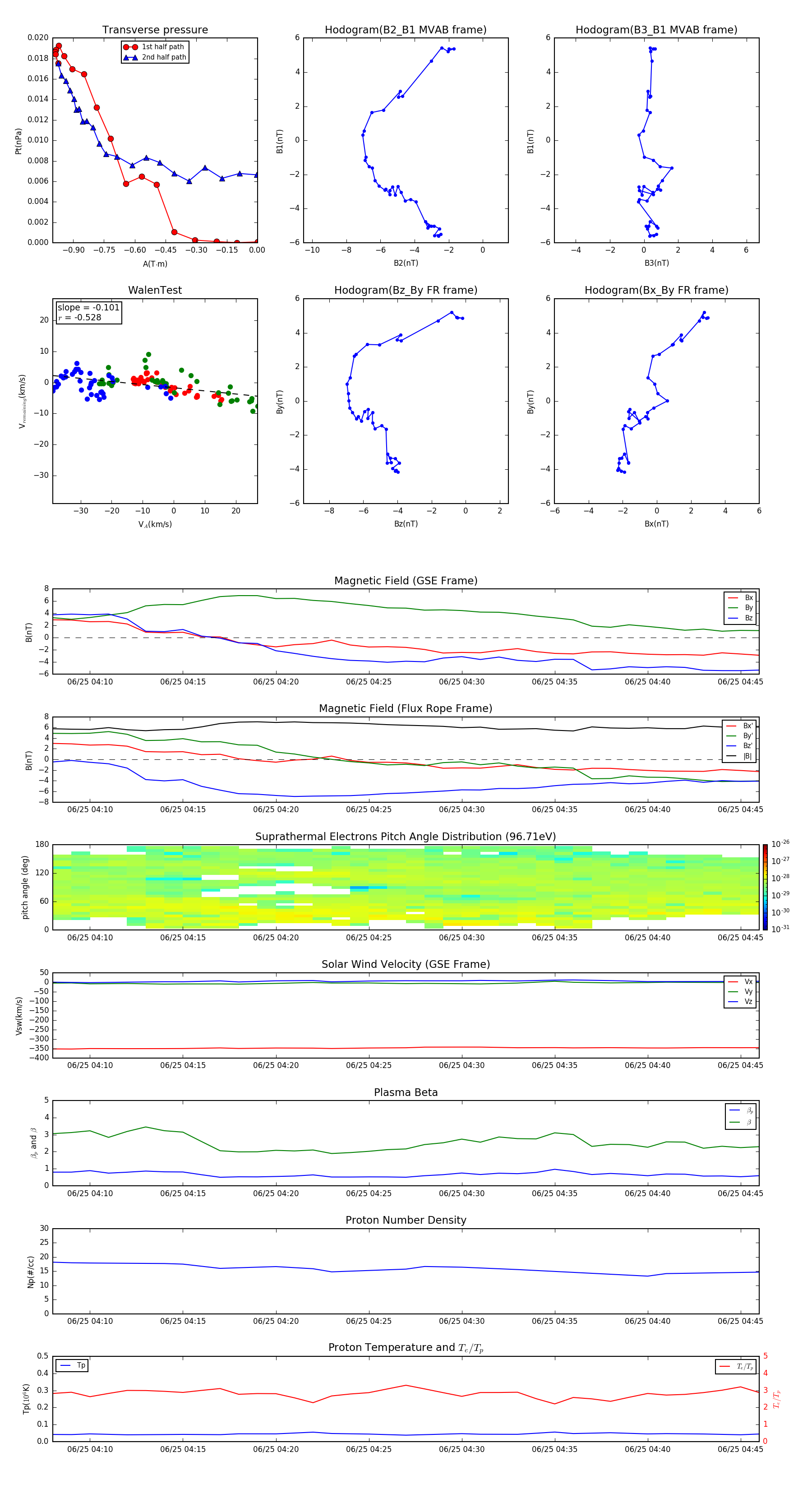Image resolution: width=812 pixels, height=1489 pixels.
Task: Click the 'Pt(nPa)' y-axis label
Action: pos(18,140)
